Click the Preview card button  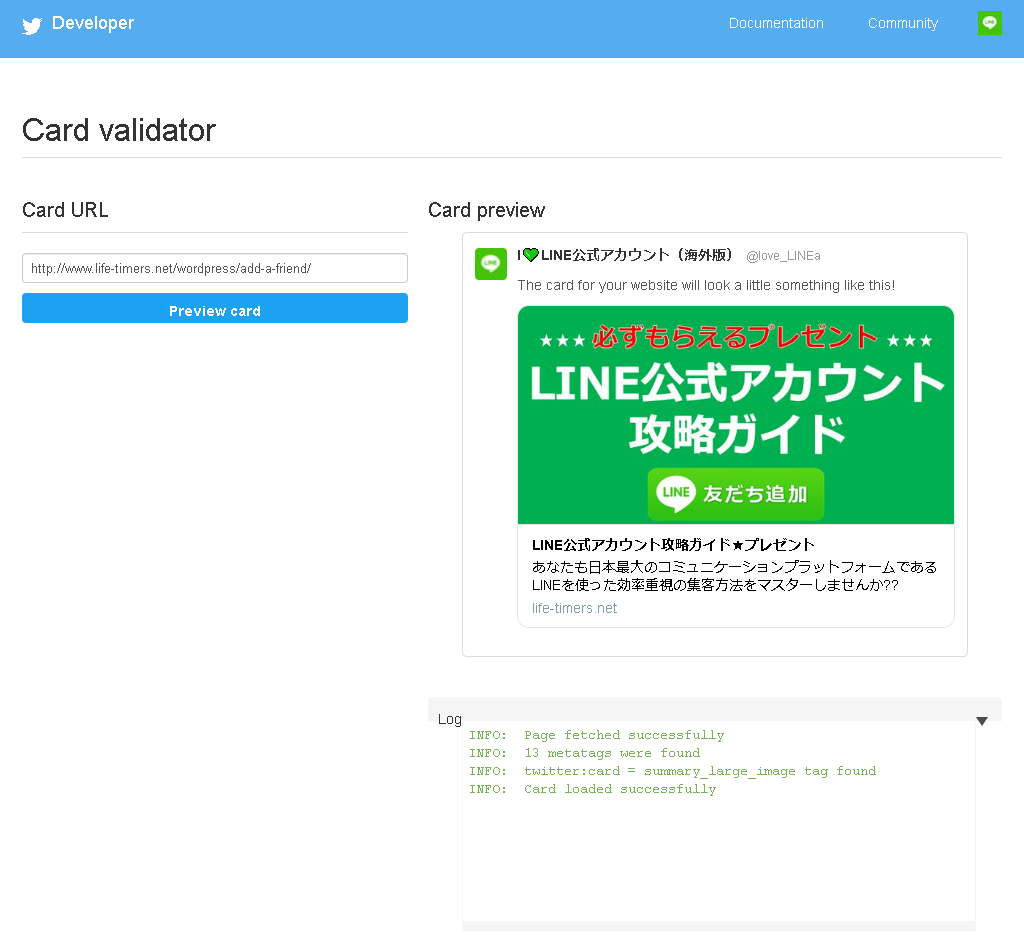215,308
